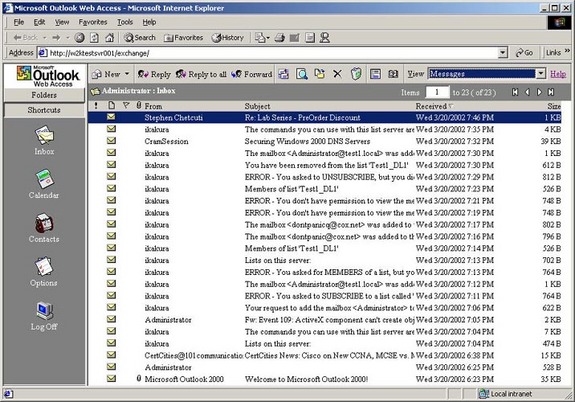575x402 pixels.
Task: Delete the selected message with X icon
Action: [337, 74]
